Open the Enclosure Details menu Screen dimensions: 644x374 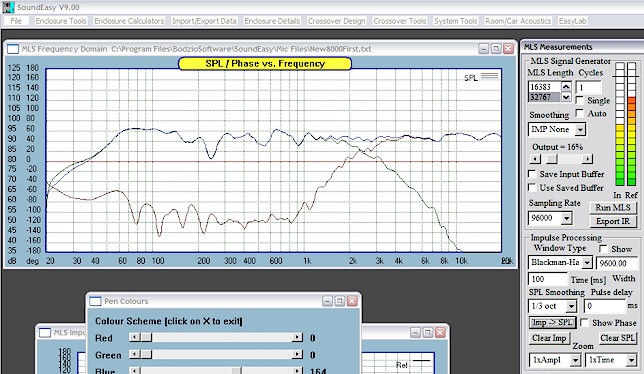(x=272, y=21)
